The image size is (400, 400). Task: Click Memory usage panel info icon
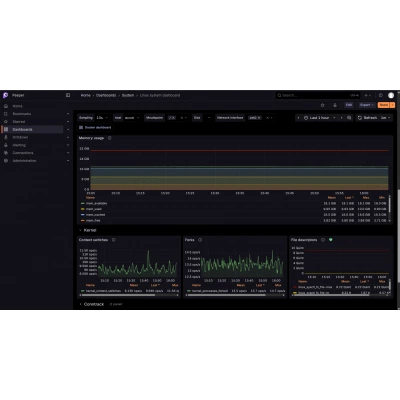pyautogui.click(x=109, y=138)
